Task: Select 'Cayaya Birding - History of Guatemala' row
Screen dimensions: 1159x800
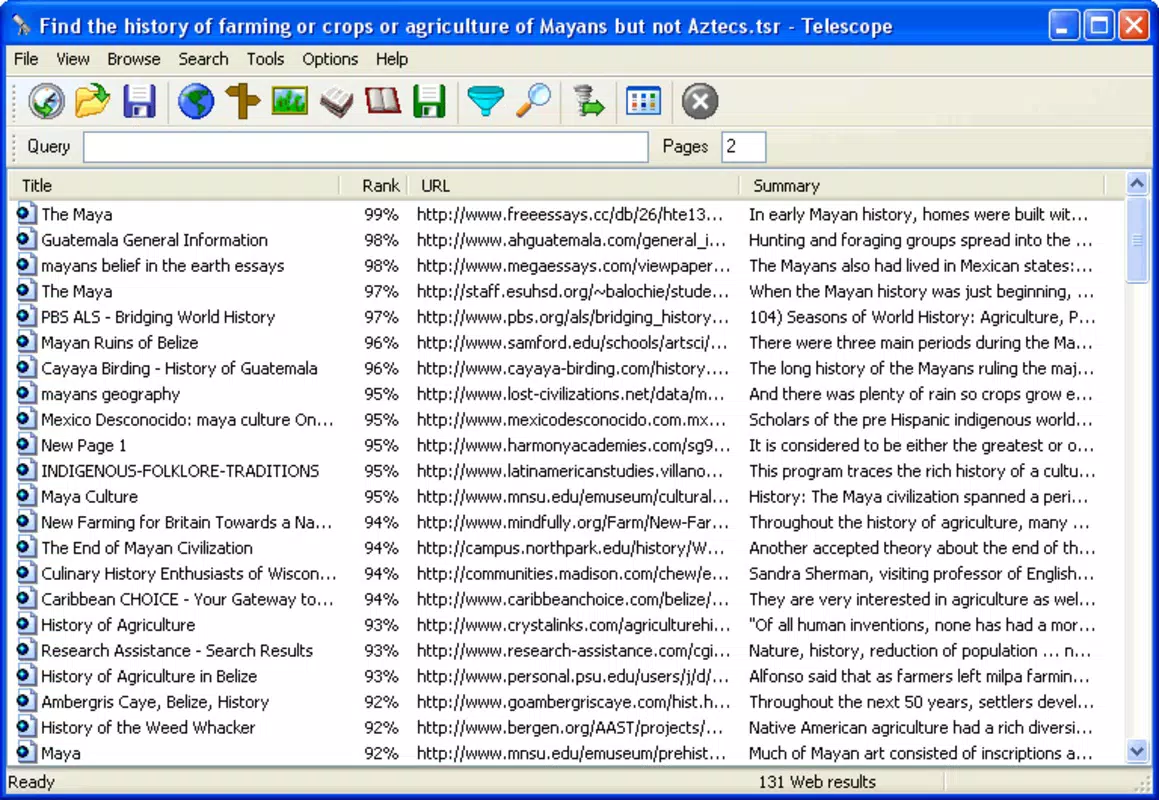Action: click(x=179, y=368)
